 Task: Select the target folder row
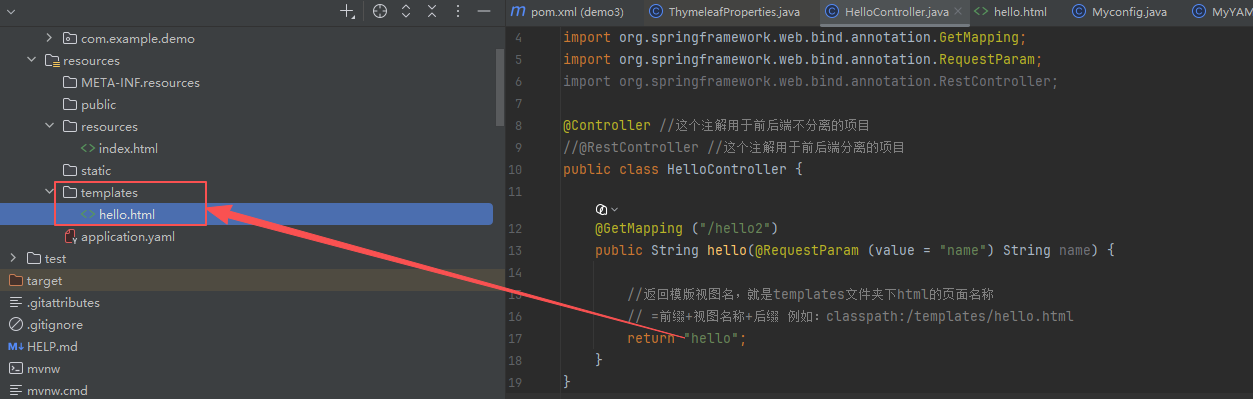[x=246, y=281]
